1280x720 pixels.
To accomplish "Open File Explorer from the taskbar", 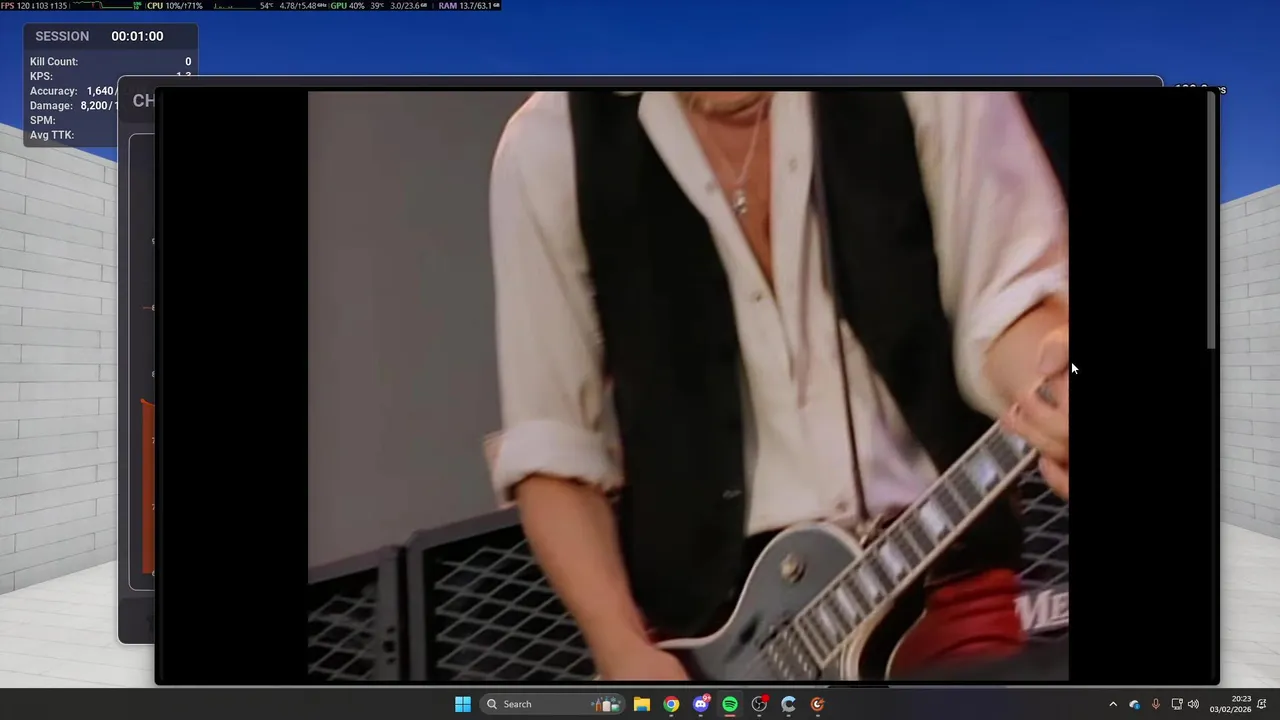I will click(x=642, y=704).
